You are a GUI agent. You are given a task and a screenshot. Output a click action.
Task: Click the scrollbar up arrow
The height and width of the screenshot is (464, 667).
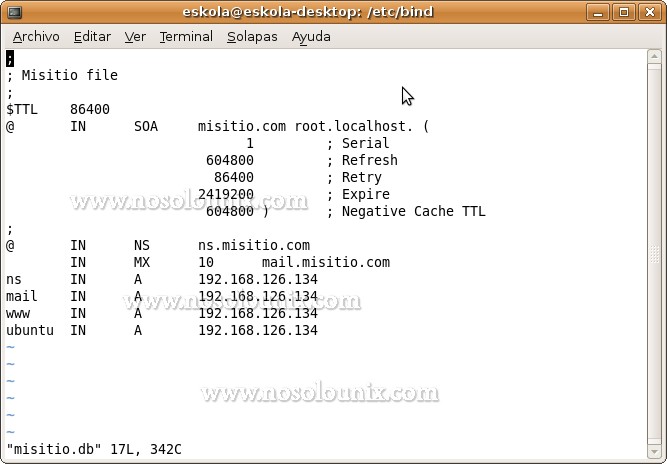[x=654, y=56]
